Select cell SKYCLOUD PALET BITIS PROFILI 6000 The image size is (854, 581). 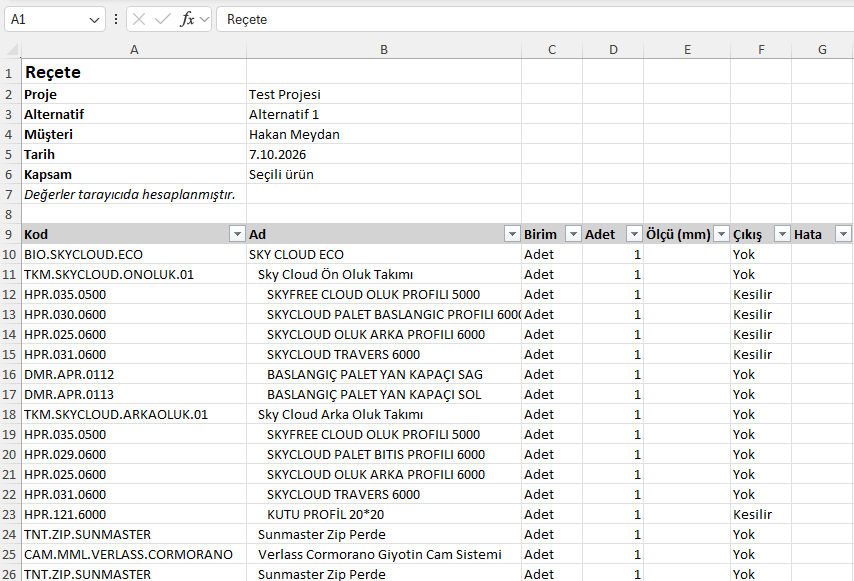[x=384, y=455]
